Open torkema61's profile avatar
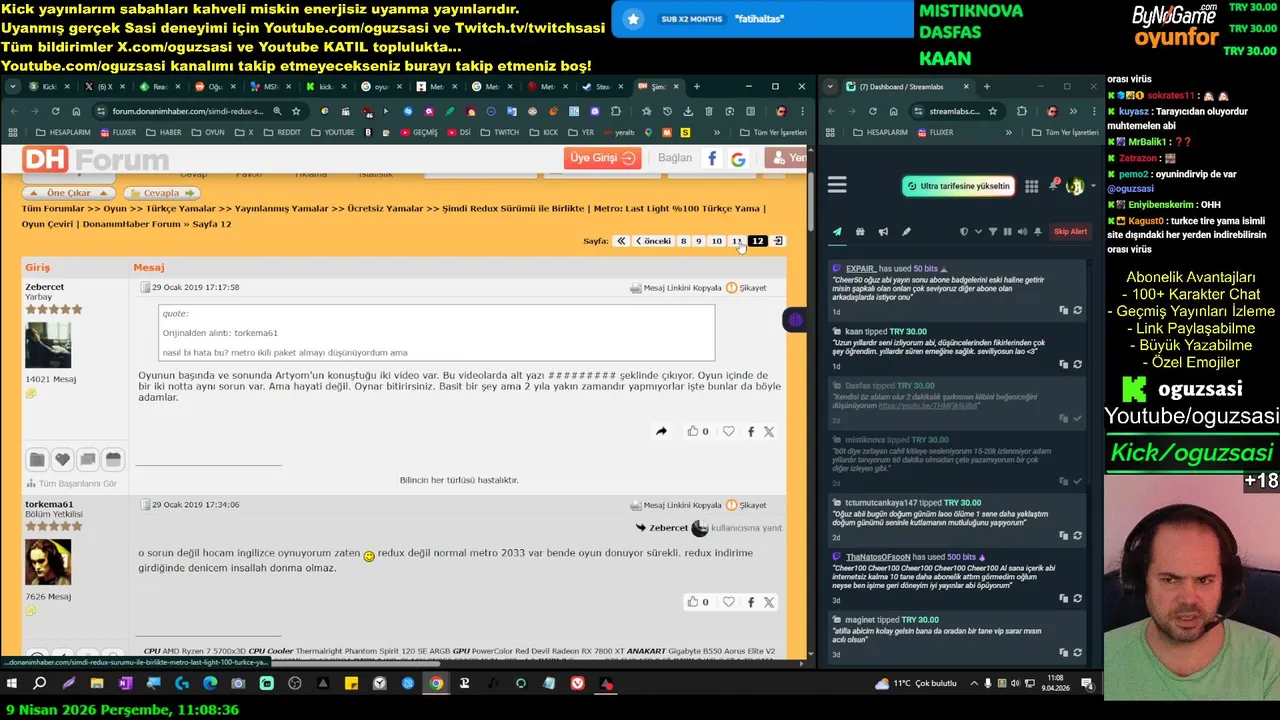1280x720 pixels. click(48, 563)
